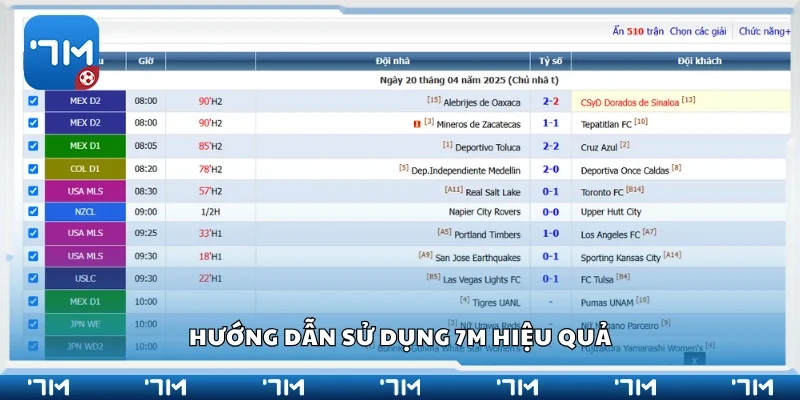Image resolution: width=800 pixels, height=400 pixels.
Task: Open Dep.Independiente Medellin team page
Action: [466, 170]
